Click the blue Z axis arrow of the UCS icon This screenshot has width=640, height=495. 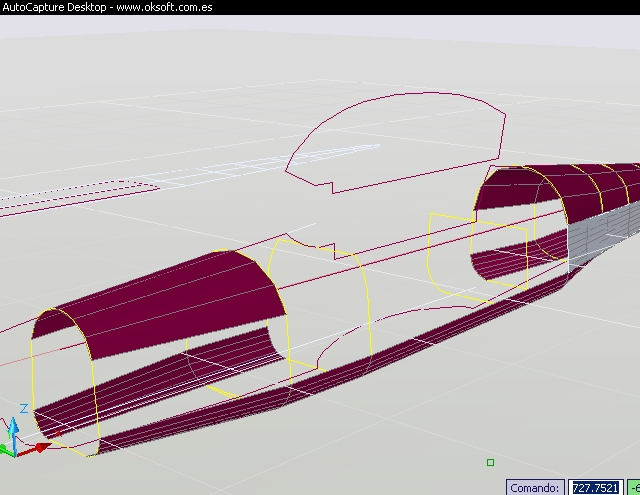point(12,427)
